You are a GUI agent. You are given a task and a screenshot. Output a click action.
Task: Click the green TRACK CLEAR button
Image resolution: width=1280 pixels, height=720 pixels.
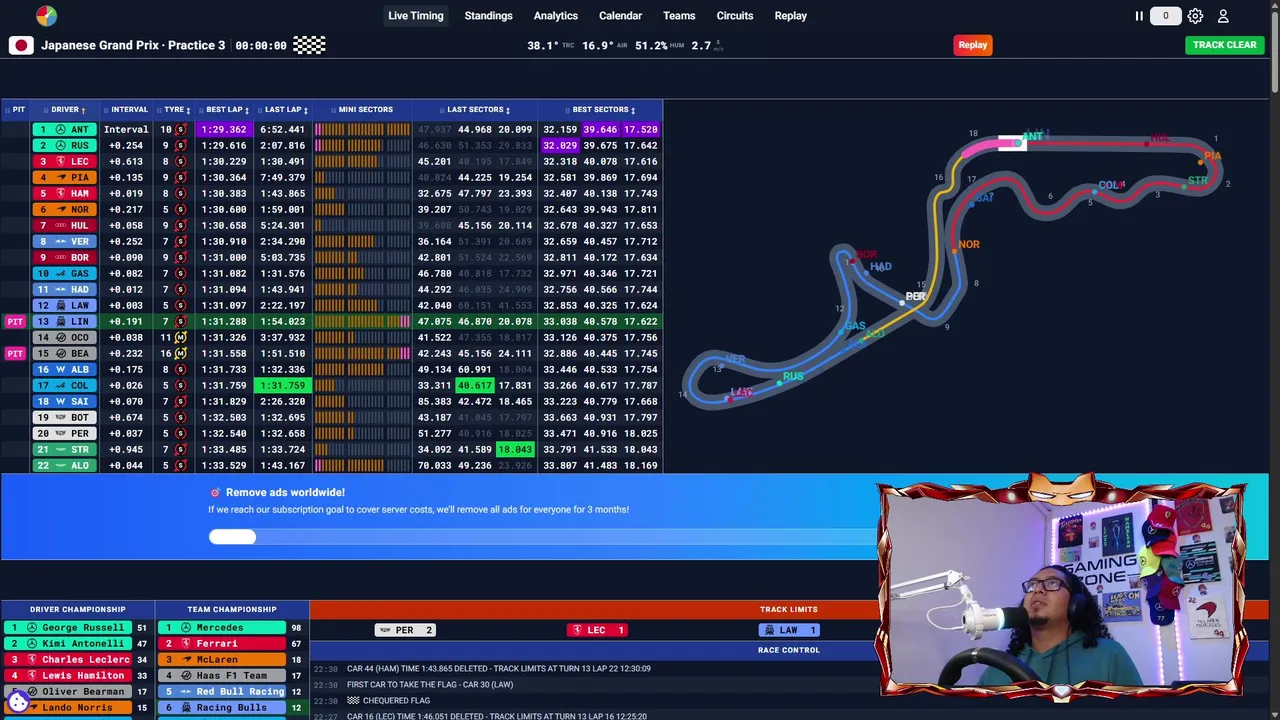click(1224, 45)
